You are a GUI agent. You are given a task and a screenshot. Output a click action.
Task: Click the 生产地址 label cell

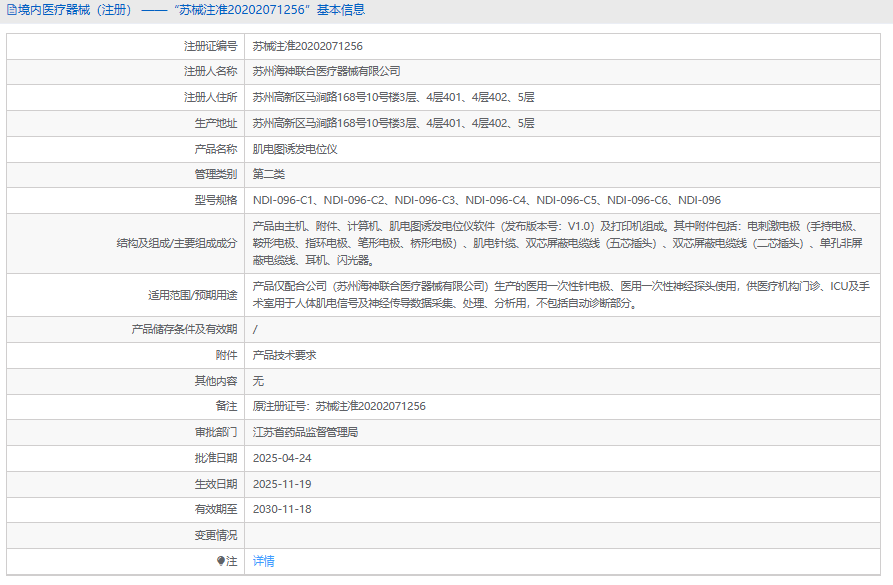(126, 123)
